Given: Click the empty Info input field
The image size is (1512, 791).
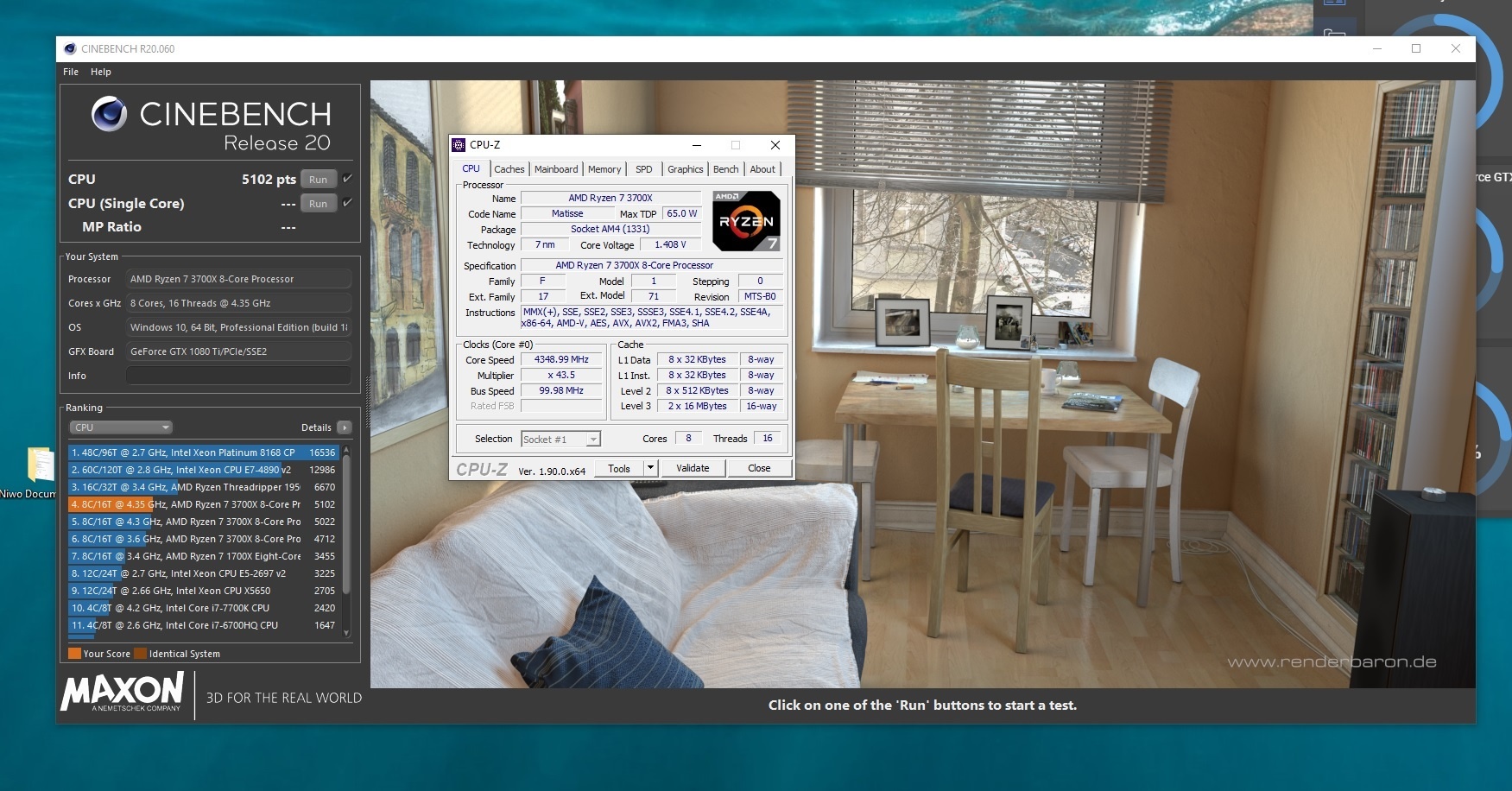Looking at the screenshot, I should tap(238, 376).
